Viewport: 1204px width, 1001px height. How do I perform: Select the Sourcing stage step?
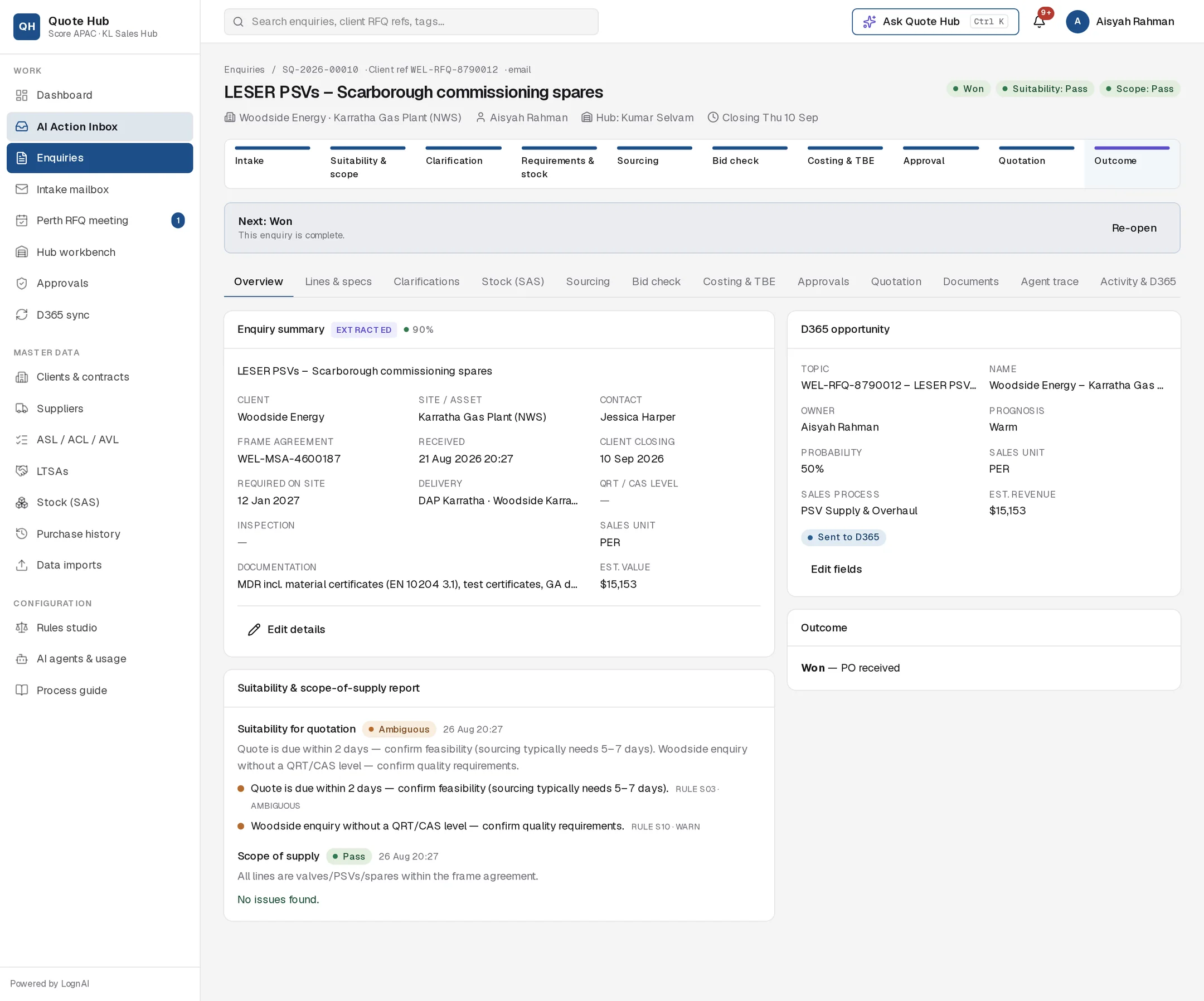click(x=654, y=164)
